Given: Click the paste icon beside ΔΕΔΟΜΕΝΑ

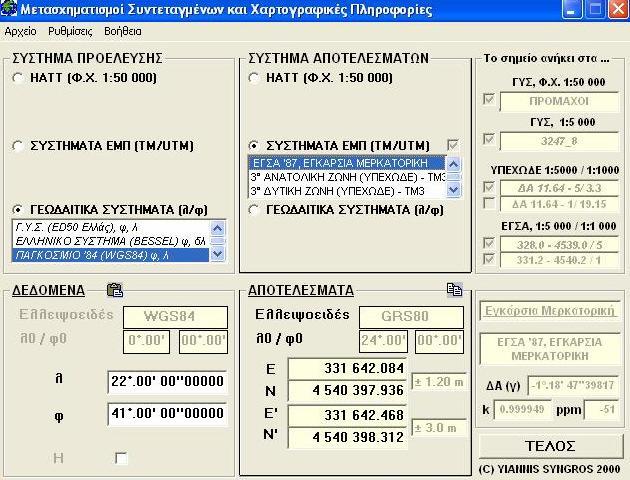Looking at the screenshot, I should point(115,290).
